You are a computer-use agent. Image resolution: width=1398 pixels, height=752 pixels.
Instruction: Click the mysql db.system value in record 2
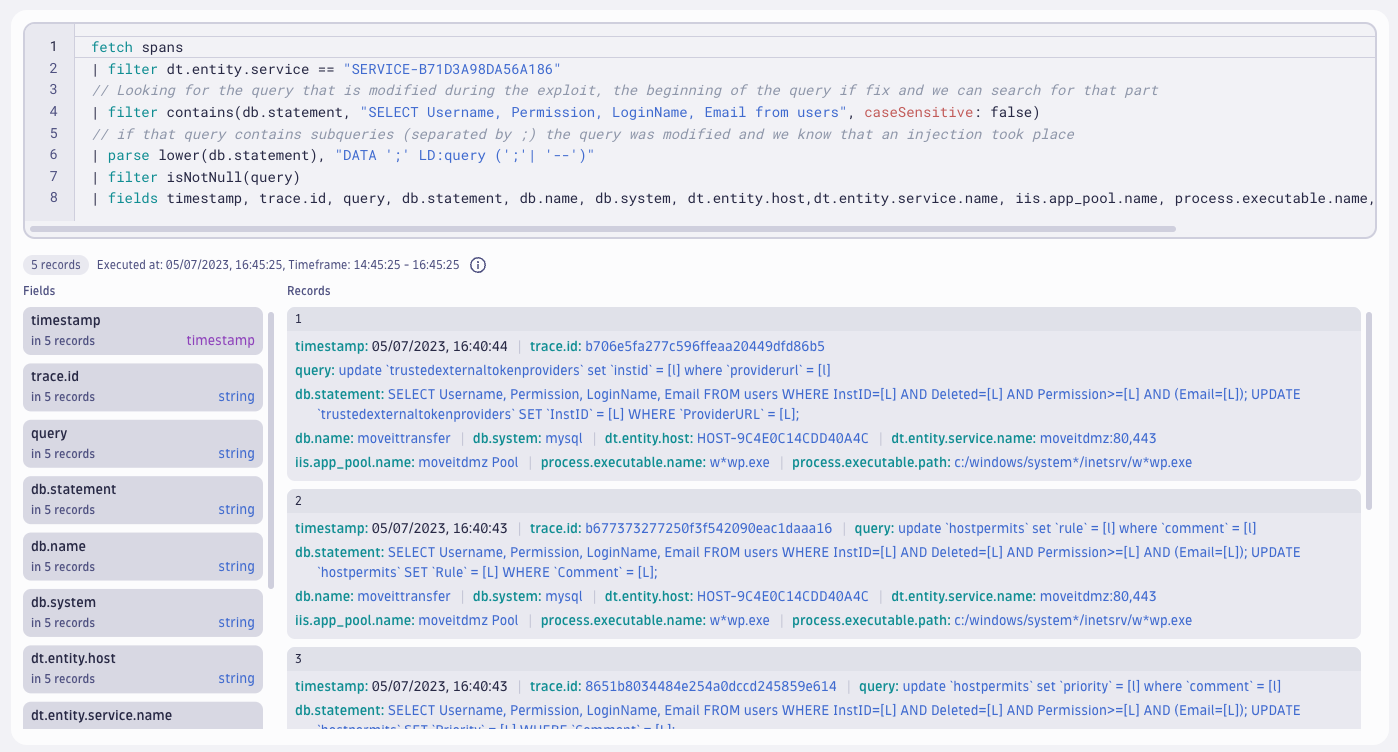click(564, 595)
